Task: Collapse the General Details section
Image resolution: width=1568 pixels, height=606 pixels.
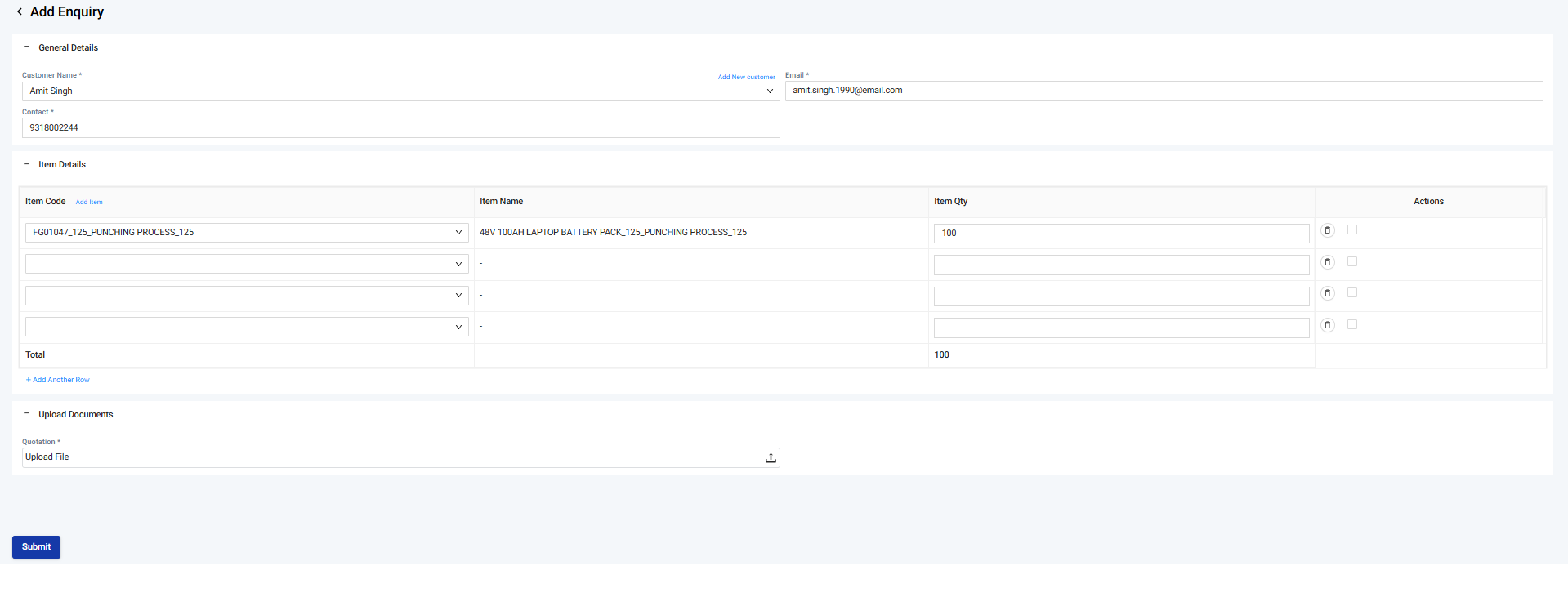Action: (x=27, y=47)
